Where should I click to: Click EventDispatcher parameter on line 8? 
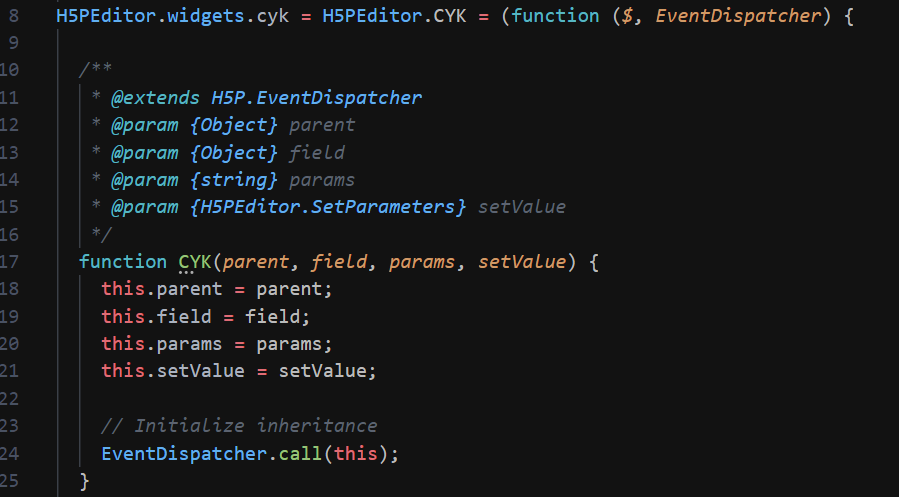[738, 16]
